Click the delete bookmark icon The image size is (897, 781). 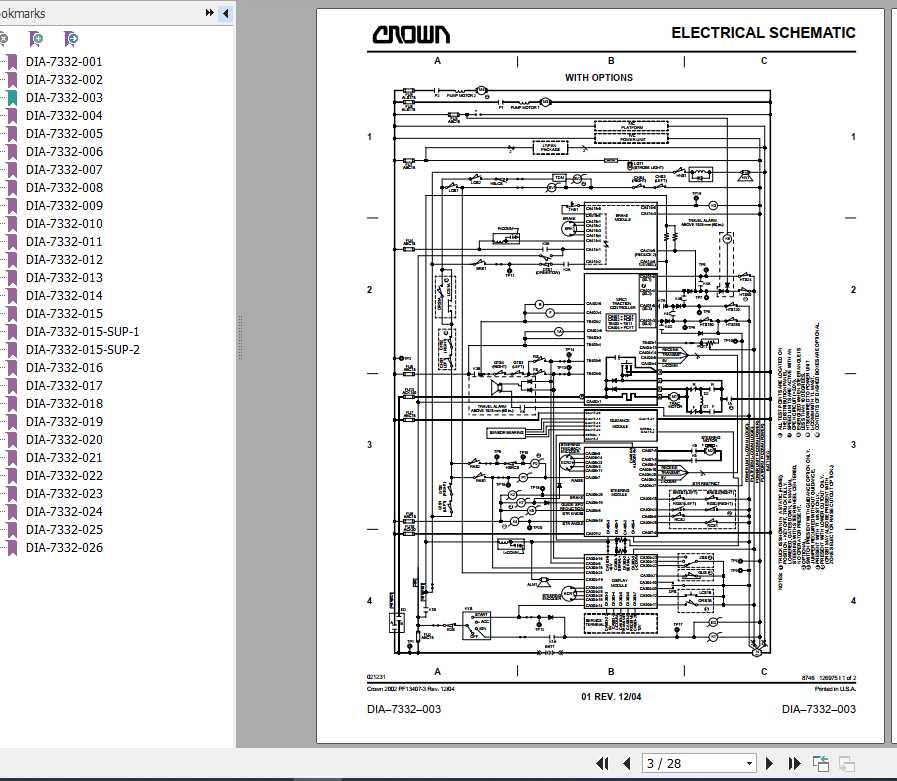click(x=5, y=38)
